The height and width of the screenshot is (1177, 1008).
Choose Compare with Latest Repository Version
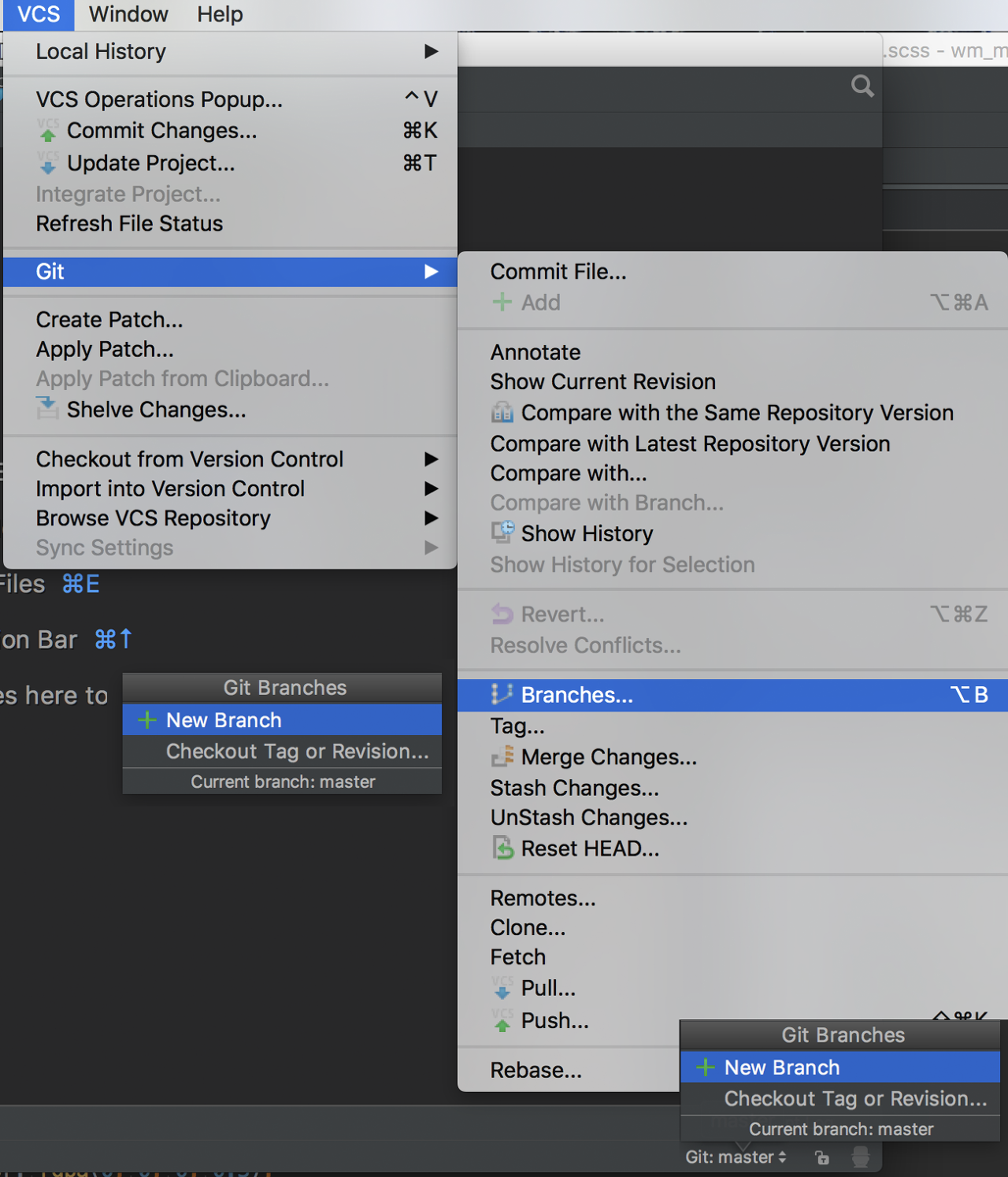click(x=732, y=444)
